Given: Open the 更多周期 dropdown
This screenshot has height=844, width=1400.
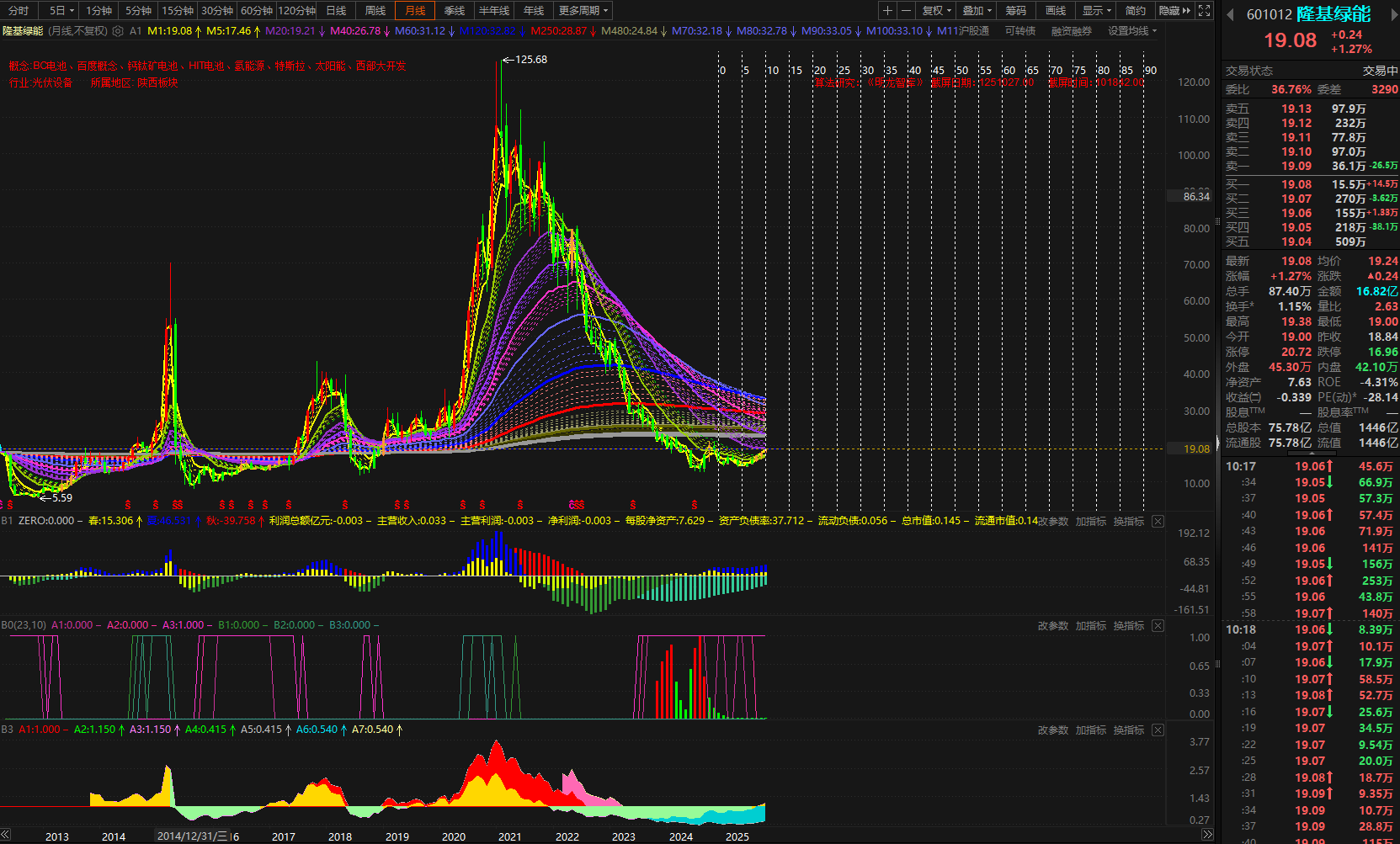Looking at the screenshot, I should pos(583,11).
